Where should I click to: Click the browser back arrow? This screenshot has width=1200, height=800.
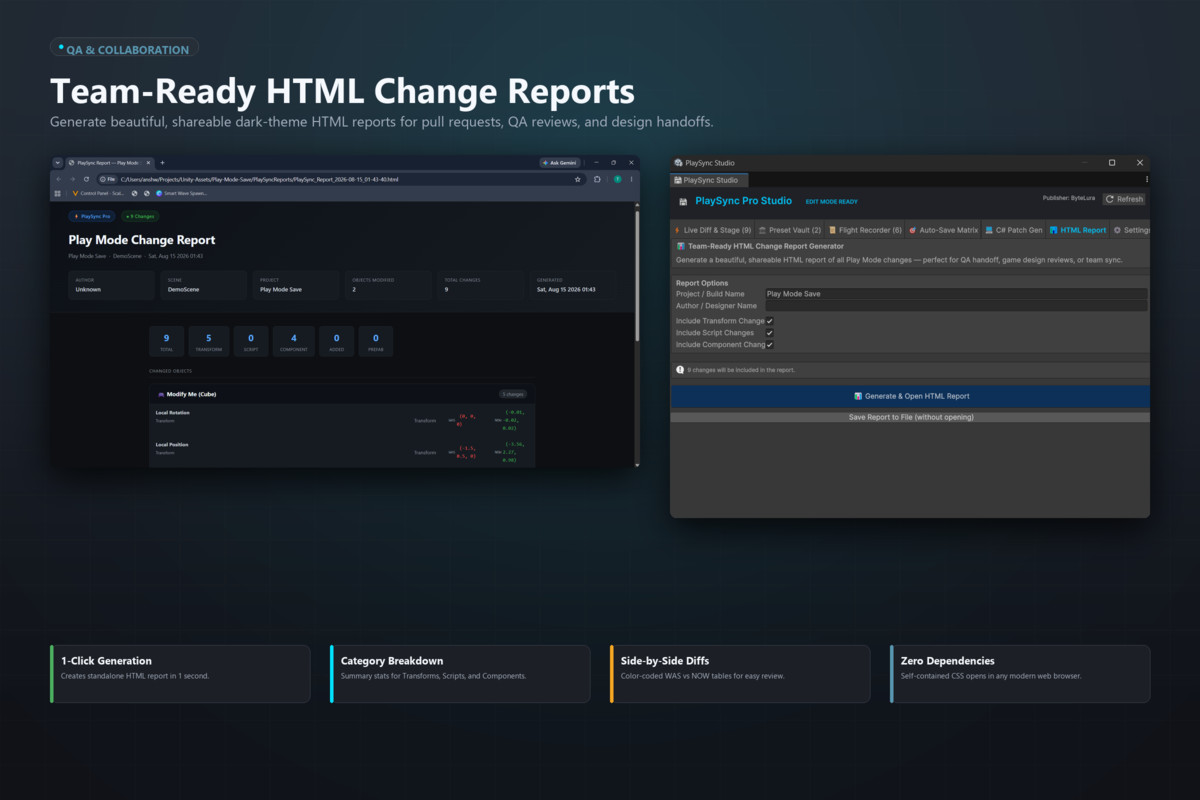pos(58,179)
